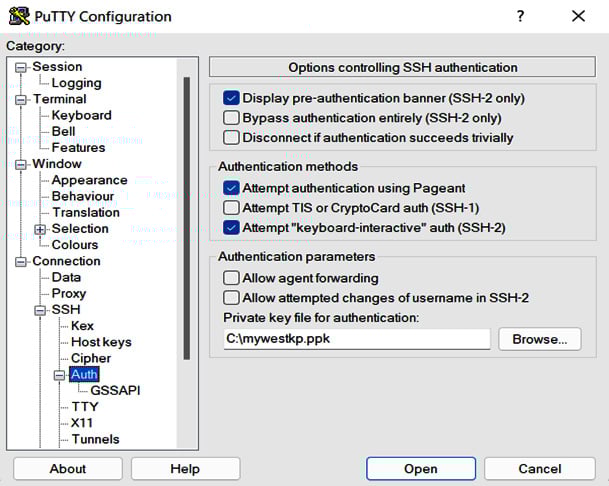Collapse the Terminal tree node
The height and width of the screenshot is (486, 609).
[21, 100]
